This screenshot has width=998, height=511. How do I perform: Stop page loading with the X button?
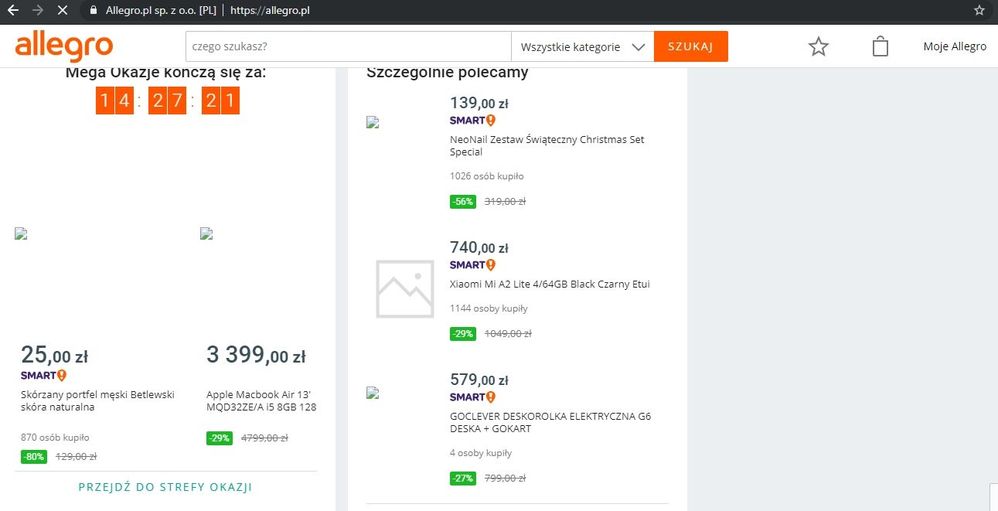point(62,10)
